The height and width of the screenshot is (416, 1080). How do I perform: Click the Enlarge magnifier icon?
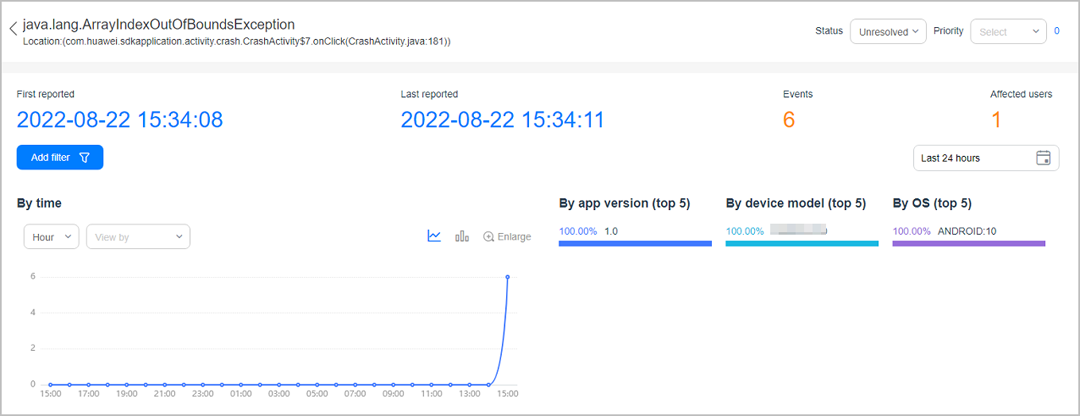489,236
